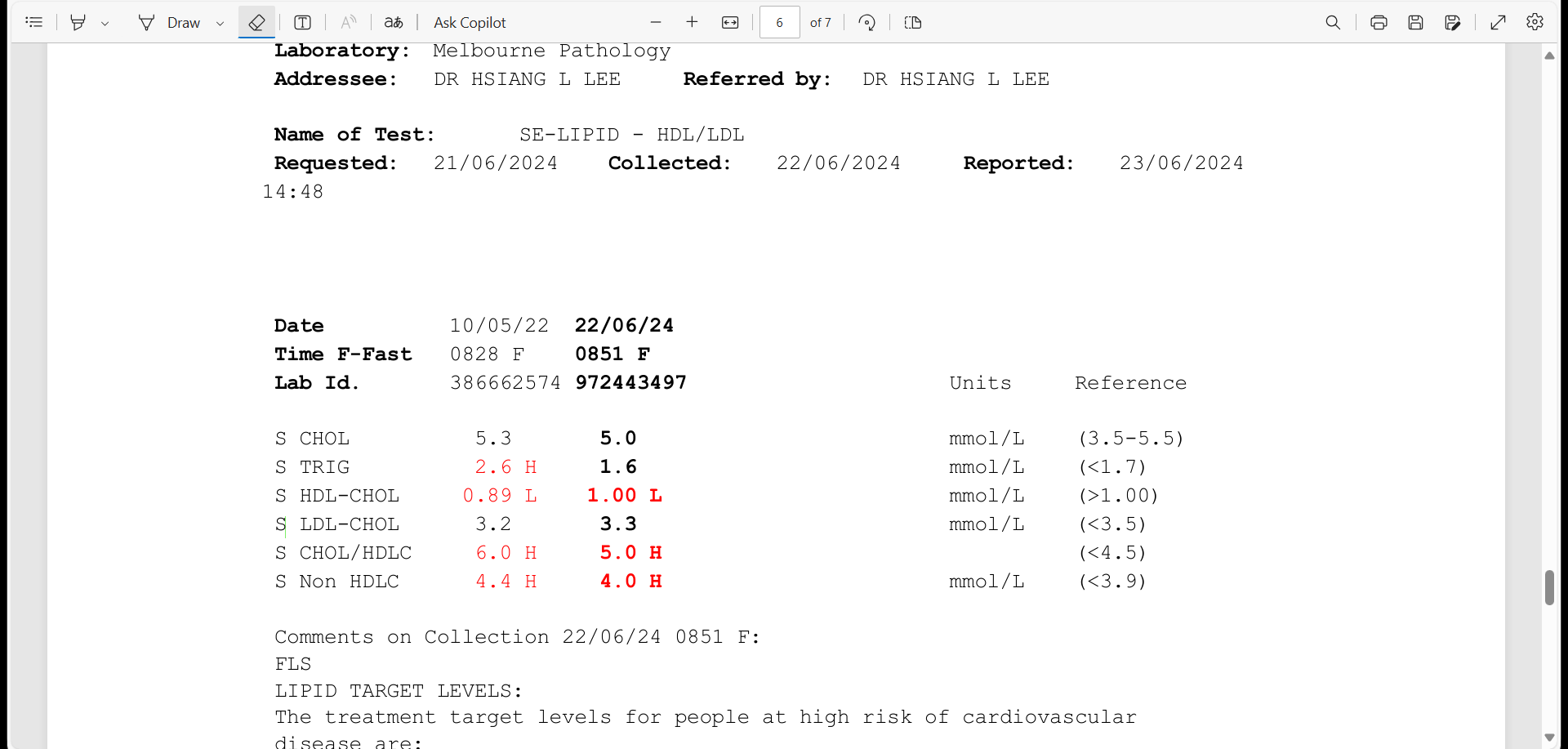Image resolution: width=1568 pixels, height=749 pixels.
Task: Click the test name 'SE-LIPID - HDL/LDL'
Action: (632, 135)
